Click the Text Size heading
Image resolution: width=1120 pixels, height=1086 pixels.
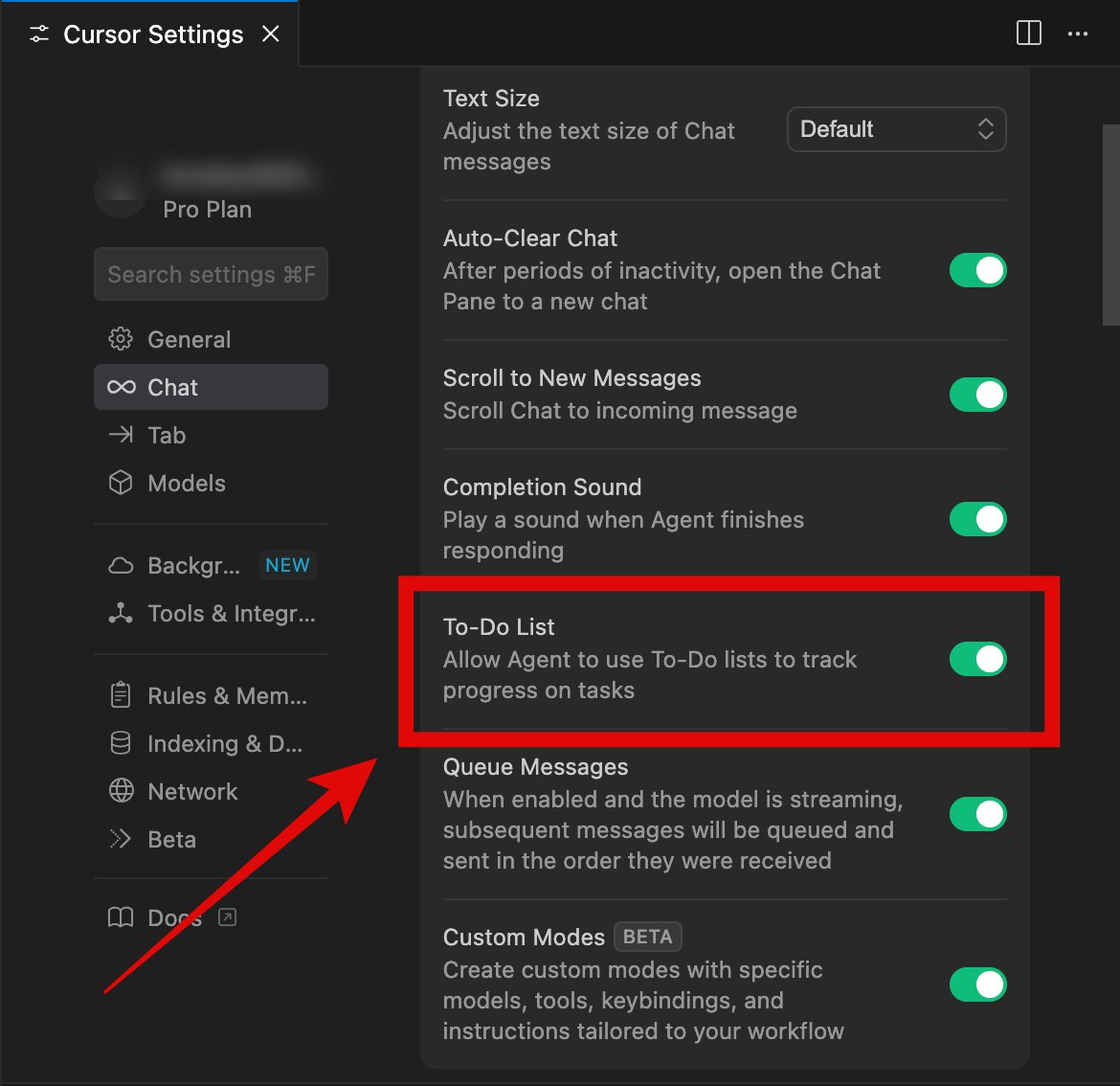tap(491, 98)
